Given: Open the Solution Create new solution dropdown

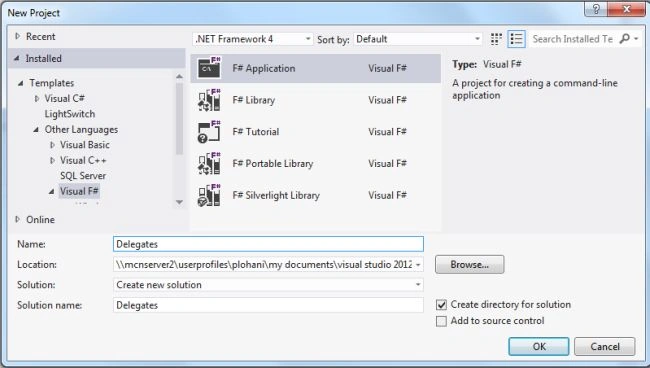Looking at the screenshot, I should [x=268, y=285].
